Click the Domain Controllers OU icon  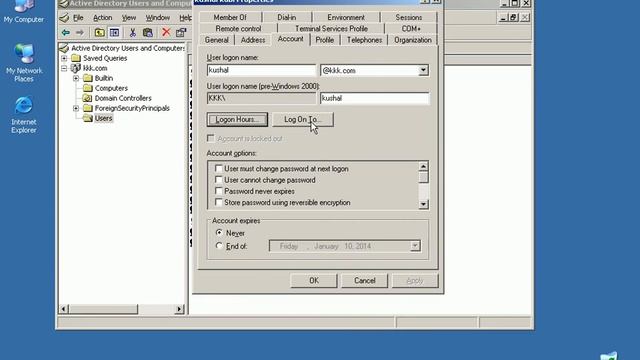click(87, 98)
